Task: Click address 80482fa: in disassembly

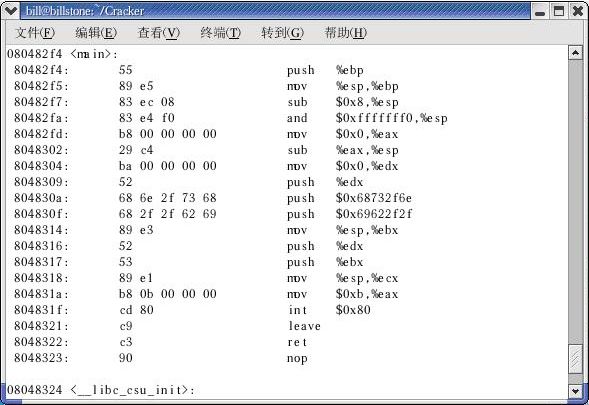Action: 41,118
